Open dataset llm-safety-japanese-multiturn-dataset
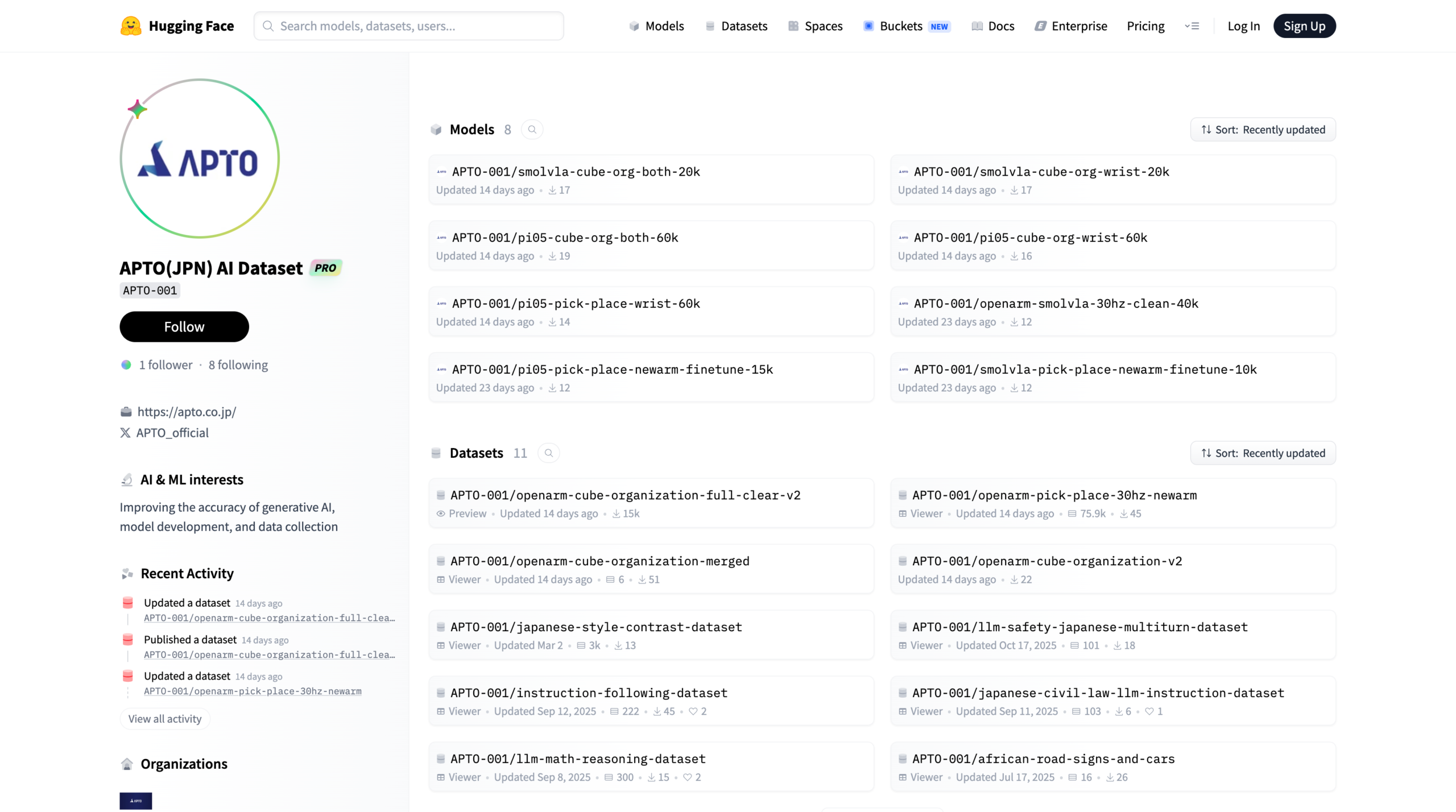Viewport: 1456px width, 812px height. [x=1112, y=635]
